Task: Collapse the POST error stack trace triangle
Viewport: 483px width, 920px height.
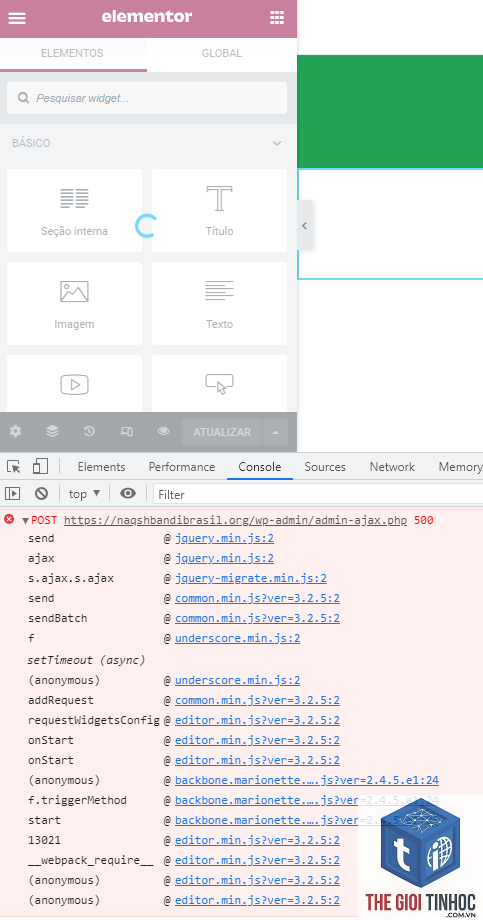Action: [25, 520]
